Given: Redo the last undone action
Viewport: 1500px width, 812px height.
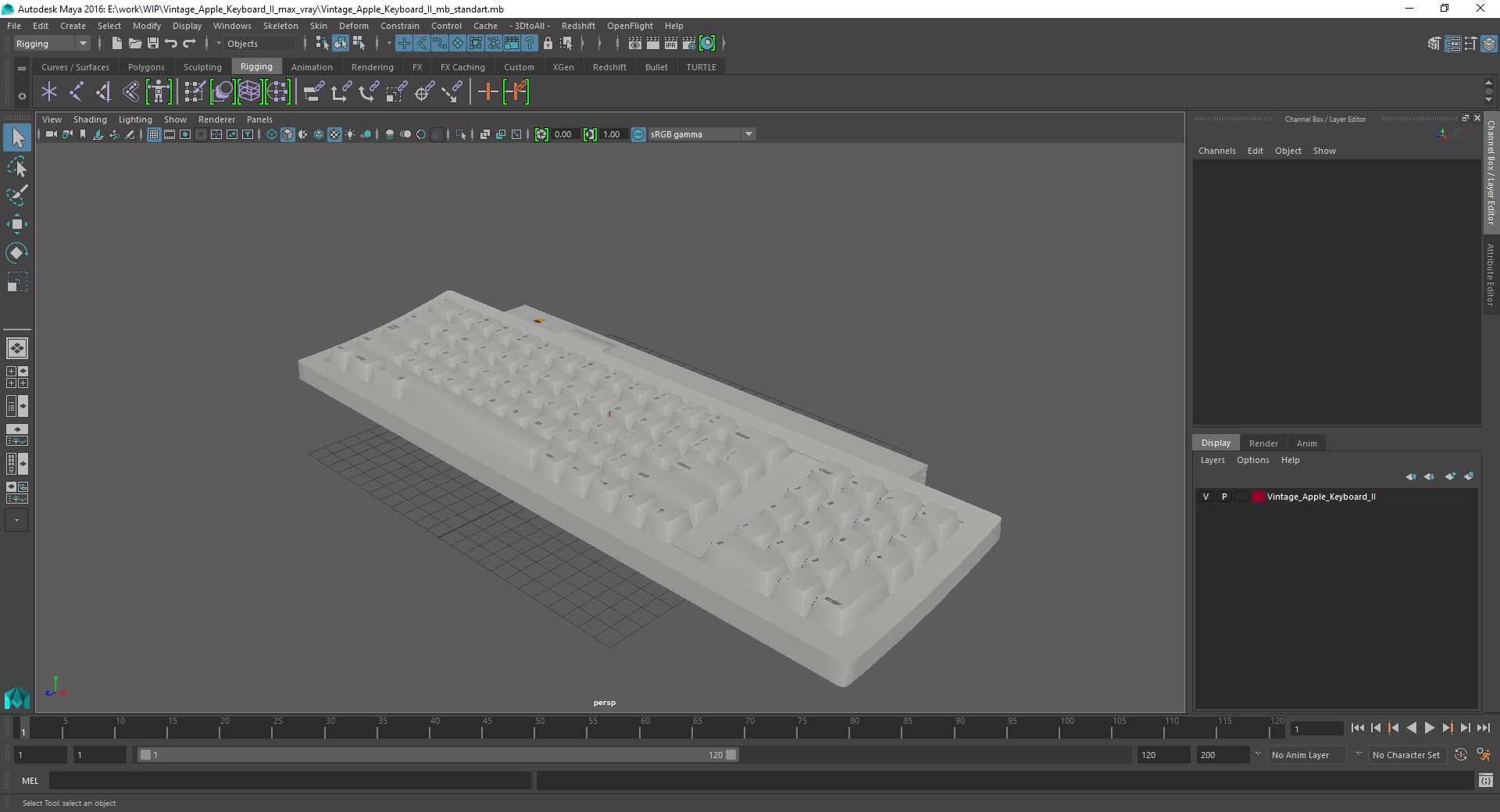Looking at the screenshot, I should pyautogui.click(x=189, y=44).
